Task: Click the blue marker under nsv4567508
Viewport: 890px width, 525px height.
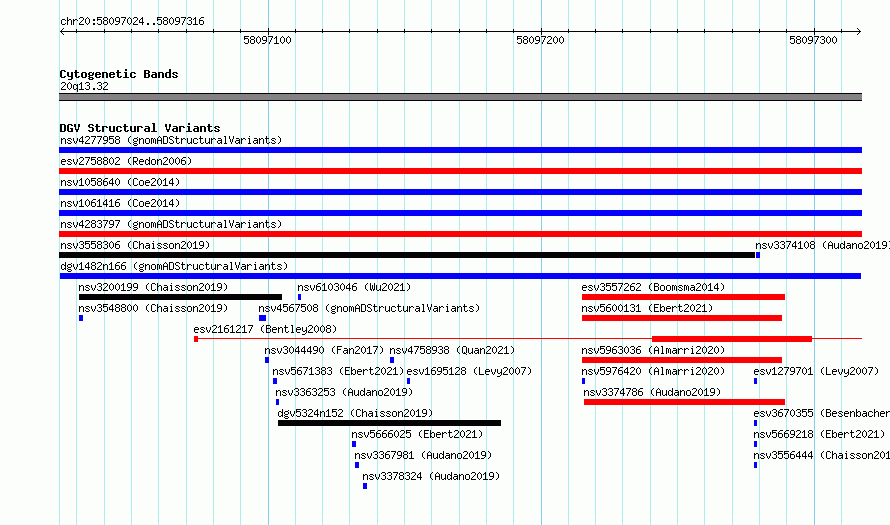Action: 262,318
